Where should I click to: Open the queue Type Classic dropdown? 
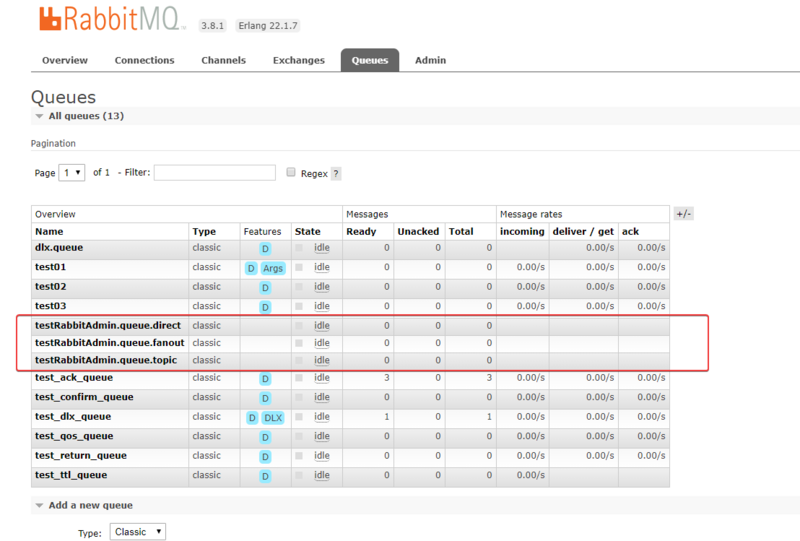click(x=138, y=532)
